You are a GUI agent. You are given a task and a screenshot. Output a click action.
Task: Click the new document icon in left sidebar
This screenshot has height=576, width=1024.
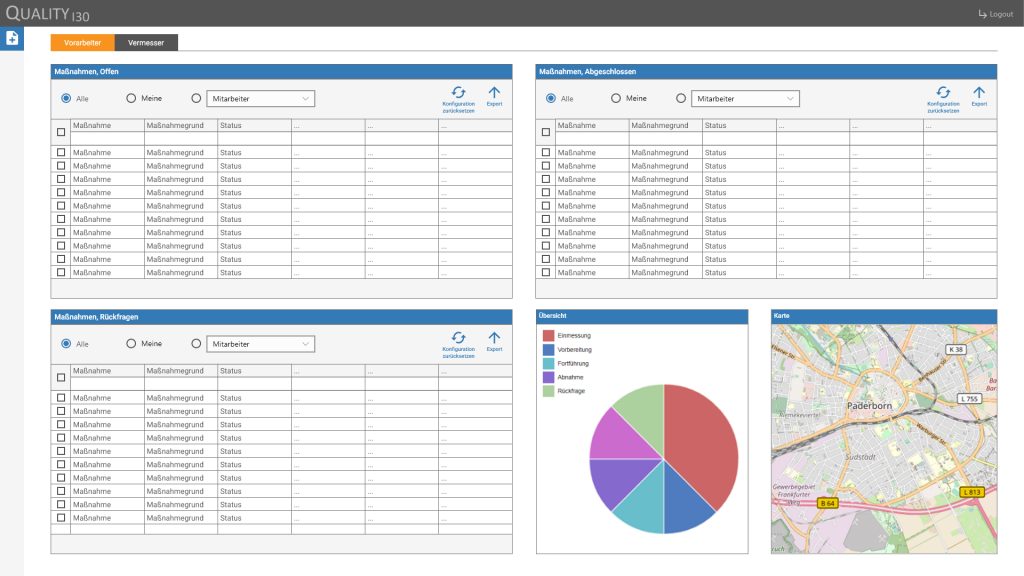pos(12,38)
